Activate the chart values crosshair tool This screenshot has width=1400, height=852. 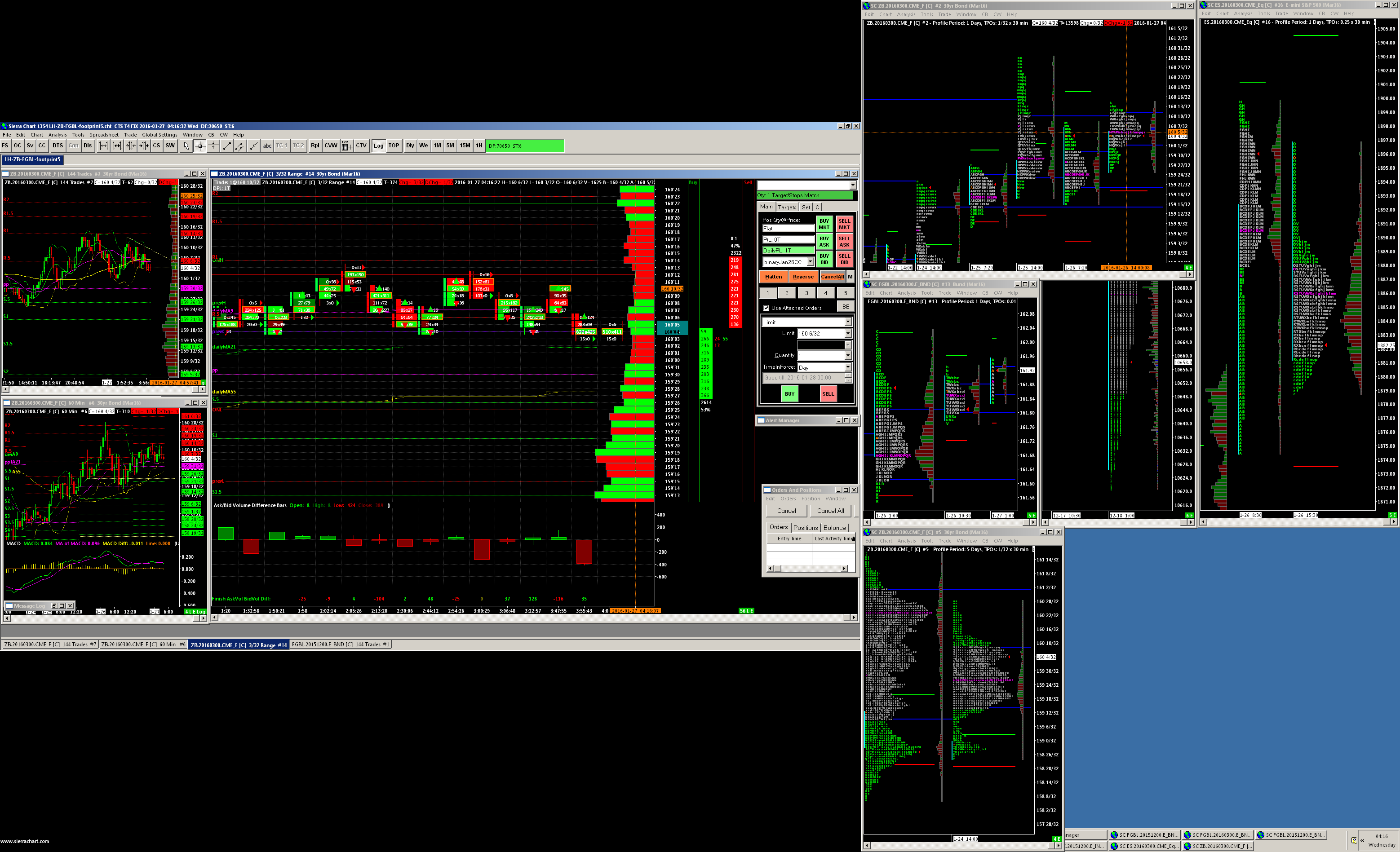click(200, 146)
